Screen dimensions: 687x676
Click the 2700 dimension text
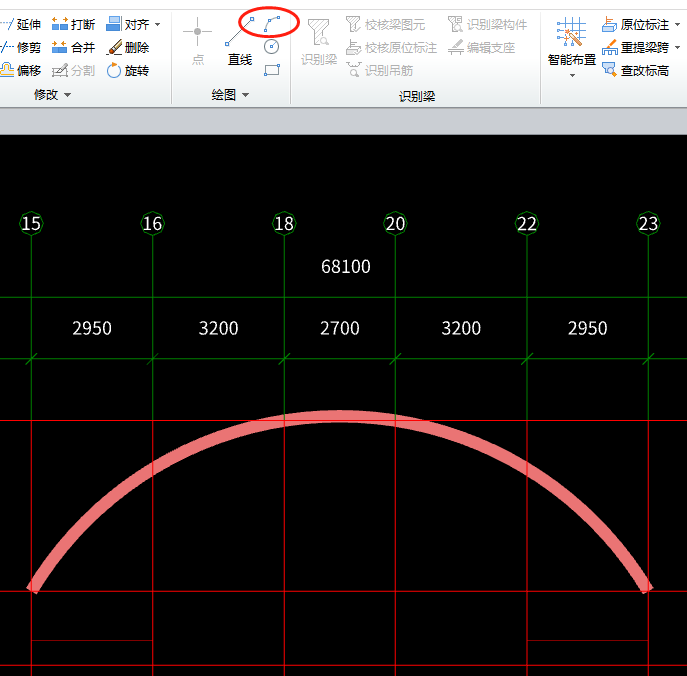coord(340,328)
